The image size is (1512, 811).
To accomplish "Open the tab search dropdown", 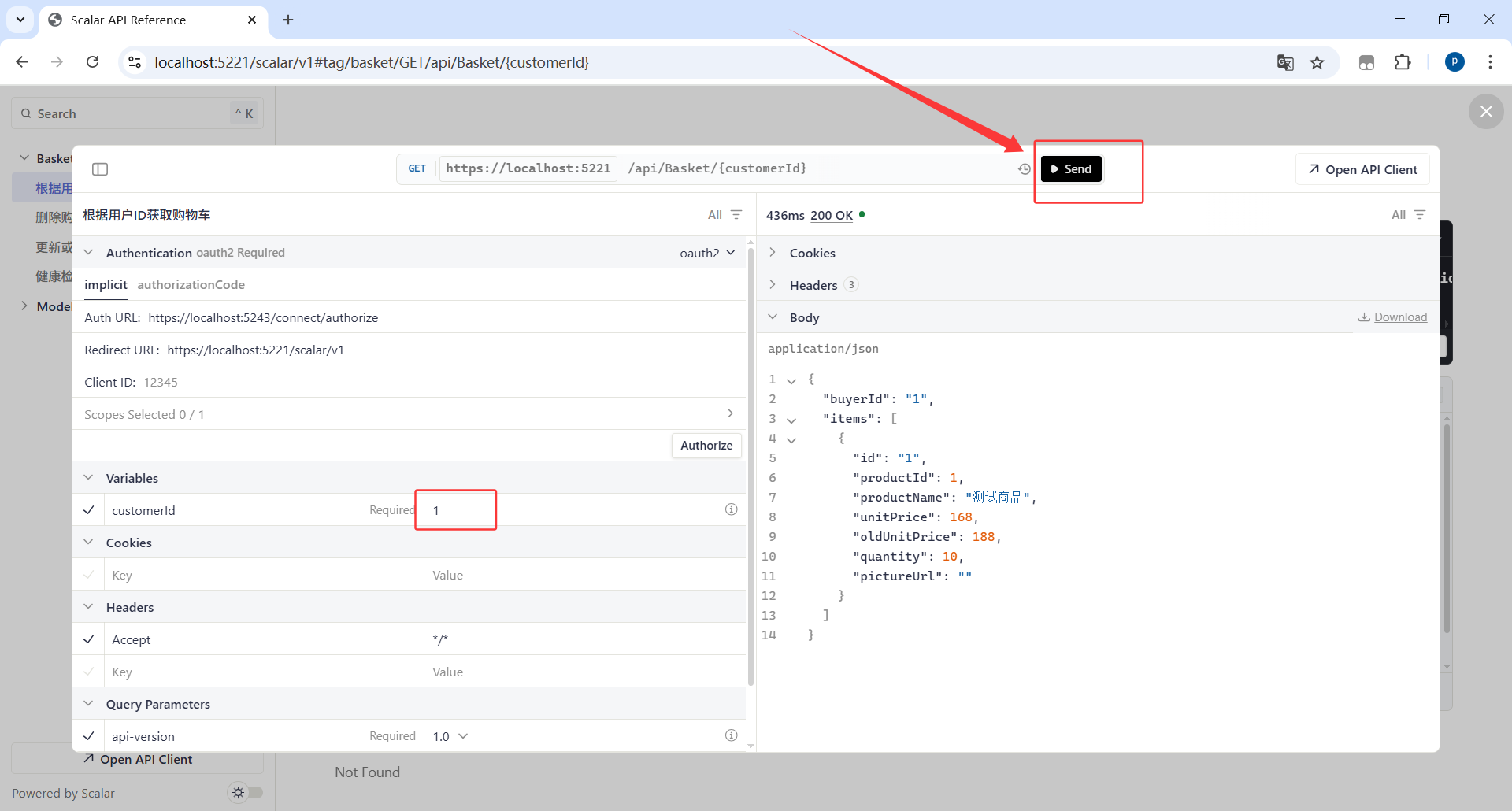I will tap(20, 20).
